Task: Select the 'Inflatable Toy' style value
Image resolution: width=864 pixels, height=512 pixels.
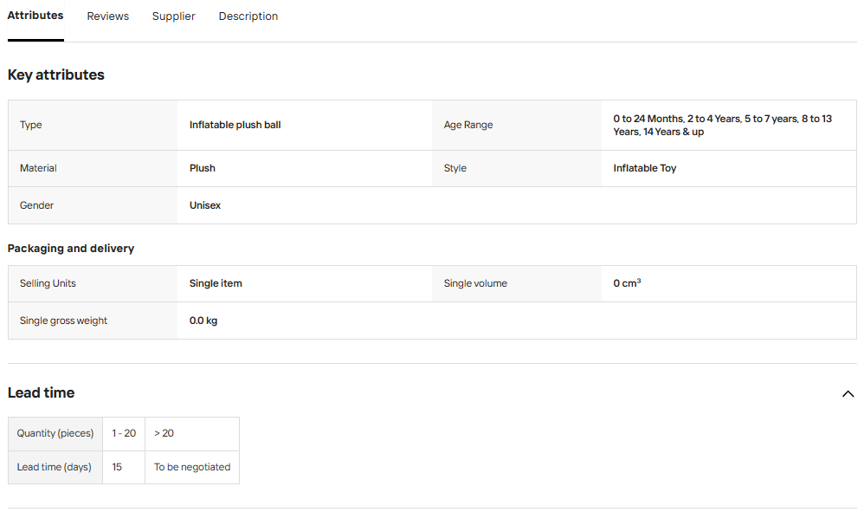Action: 645,168
